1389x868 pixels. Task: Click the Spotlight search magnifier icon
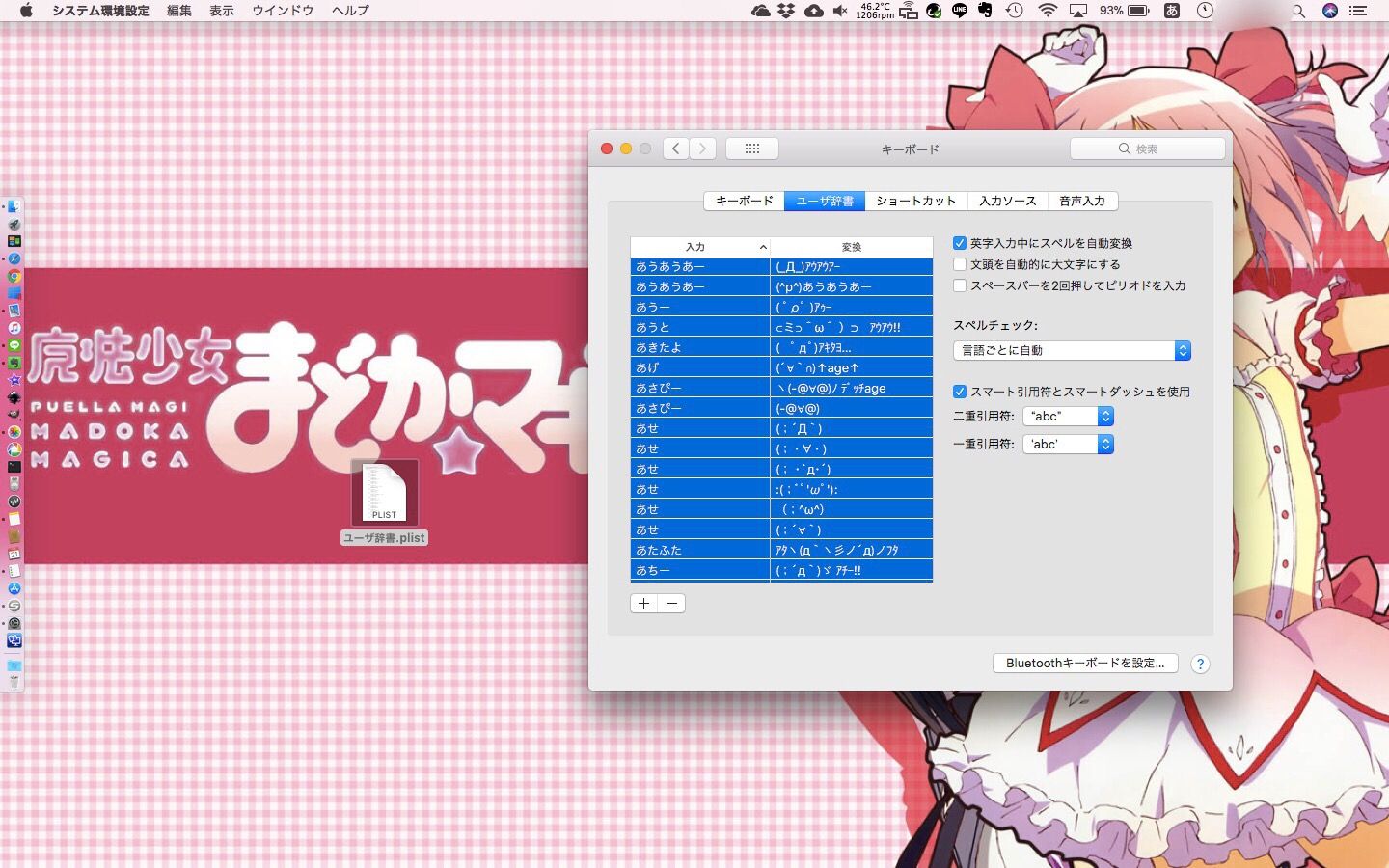click(1298, 11)
